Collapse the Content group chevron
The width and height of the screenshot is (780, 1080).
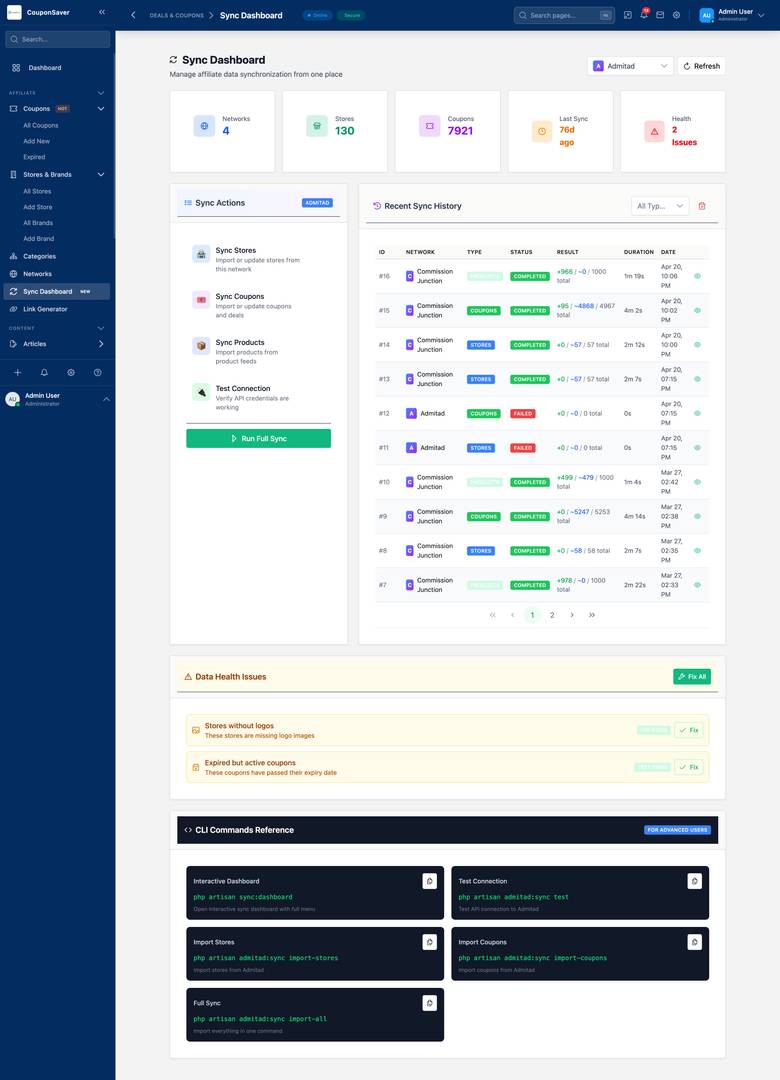[x=101, y=328]
